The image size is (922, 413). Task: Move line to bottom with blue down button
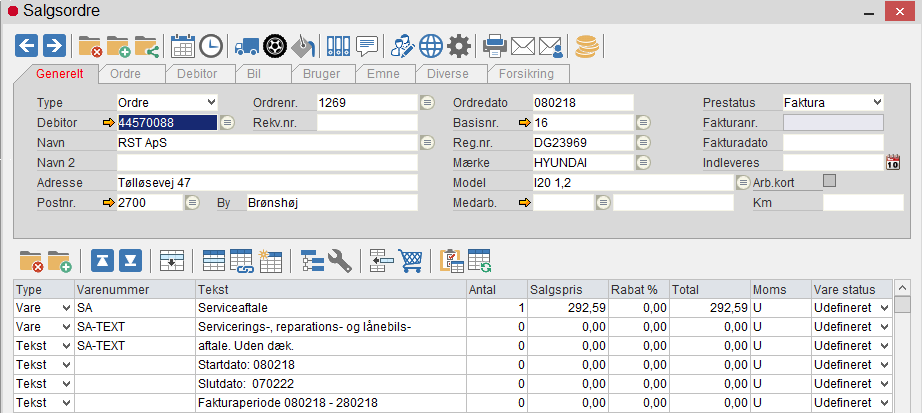(x=131, y=261)
